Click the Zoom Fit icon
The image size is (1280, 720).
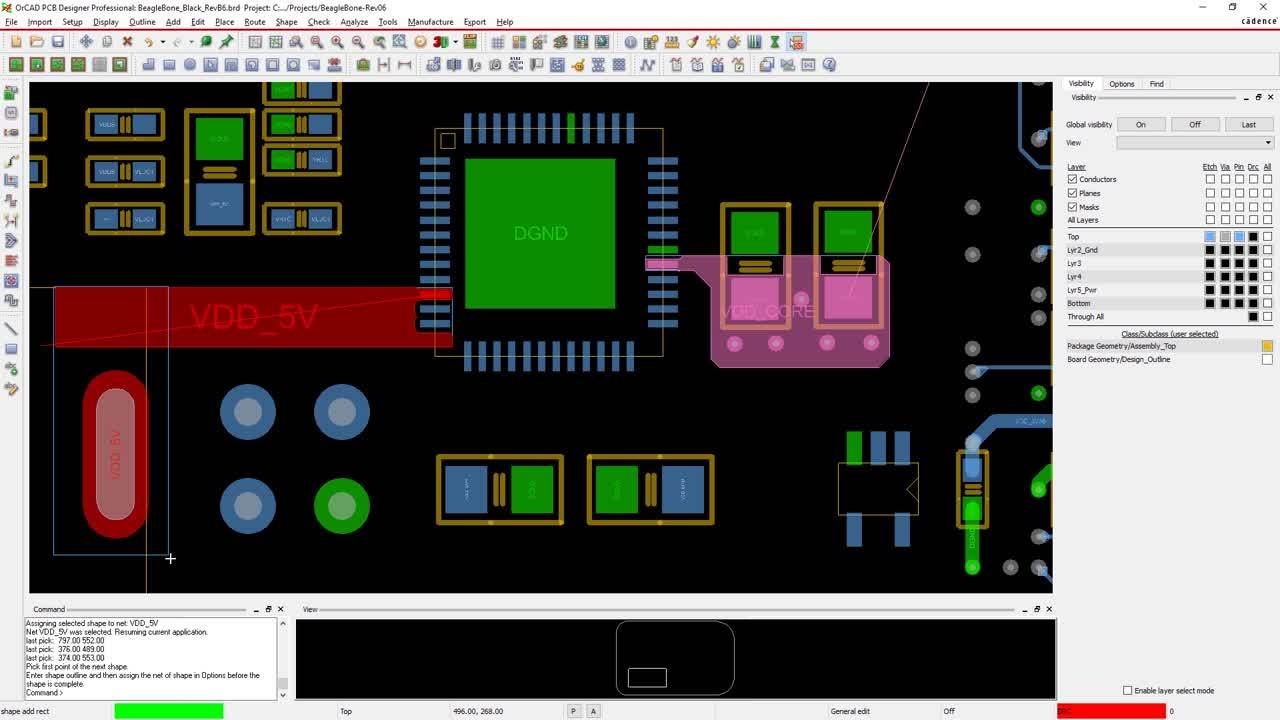pos(316,42)
